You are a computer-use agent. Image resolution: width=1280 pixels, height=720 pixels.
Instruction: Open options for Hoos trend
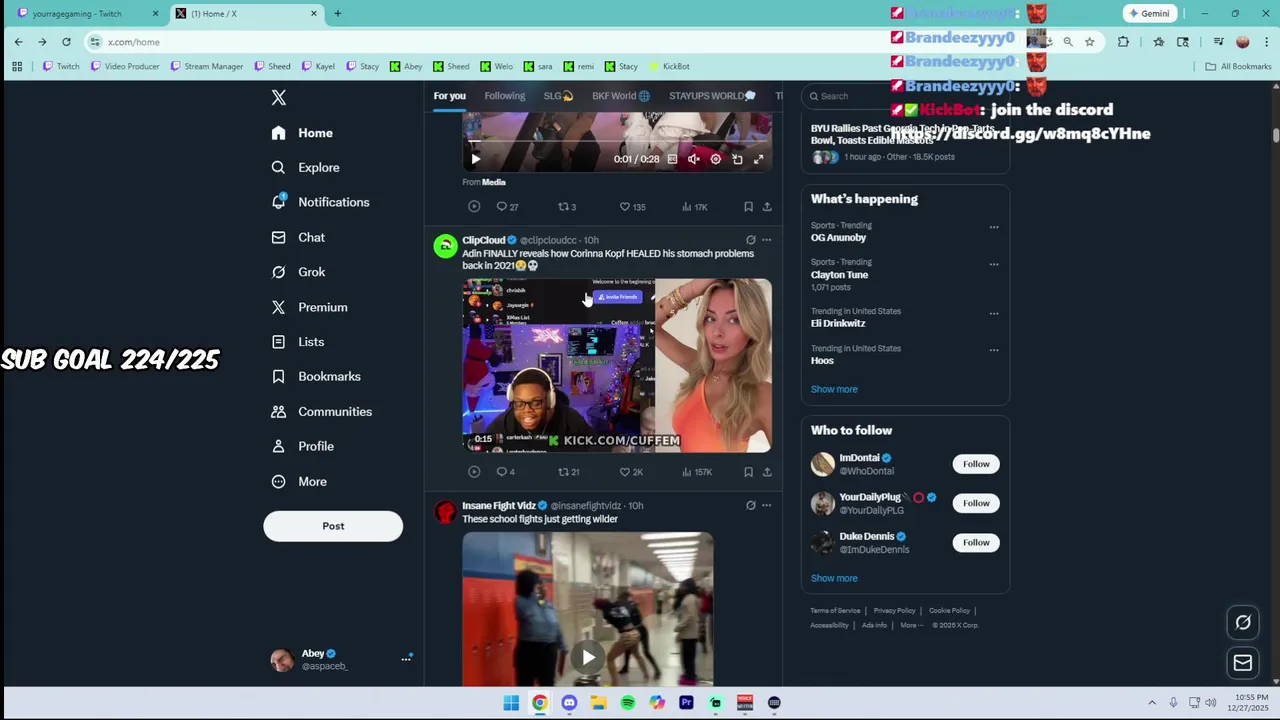(x=994, y=350)
